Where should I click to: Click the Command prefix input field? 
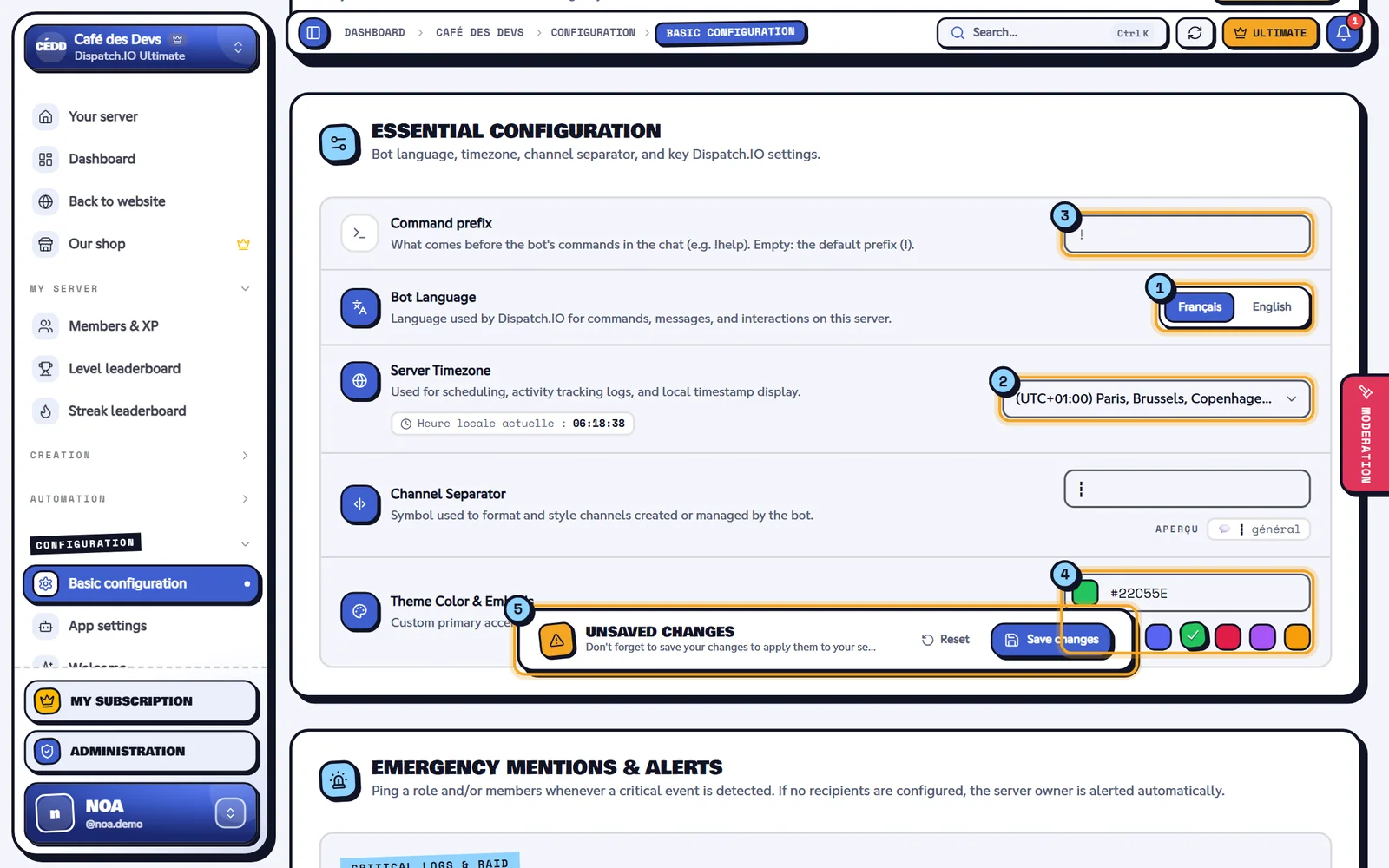[1187, 234]
